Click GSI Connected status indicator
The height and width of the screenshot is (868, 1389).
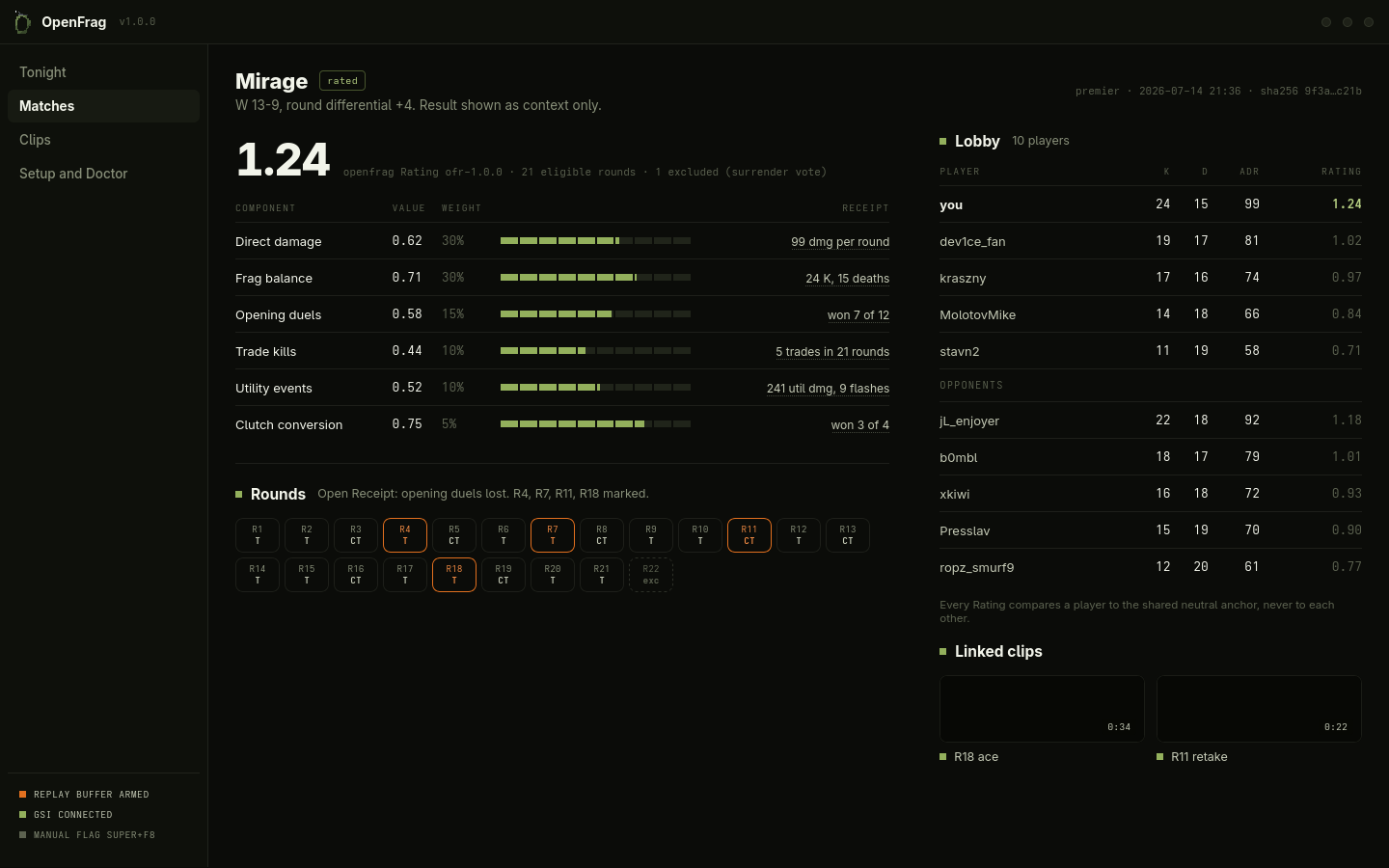pyautogui.click(x=66, y=815)
